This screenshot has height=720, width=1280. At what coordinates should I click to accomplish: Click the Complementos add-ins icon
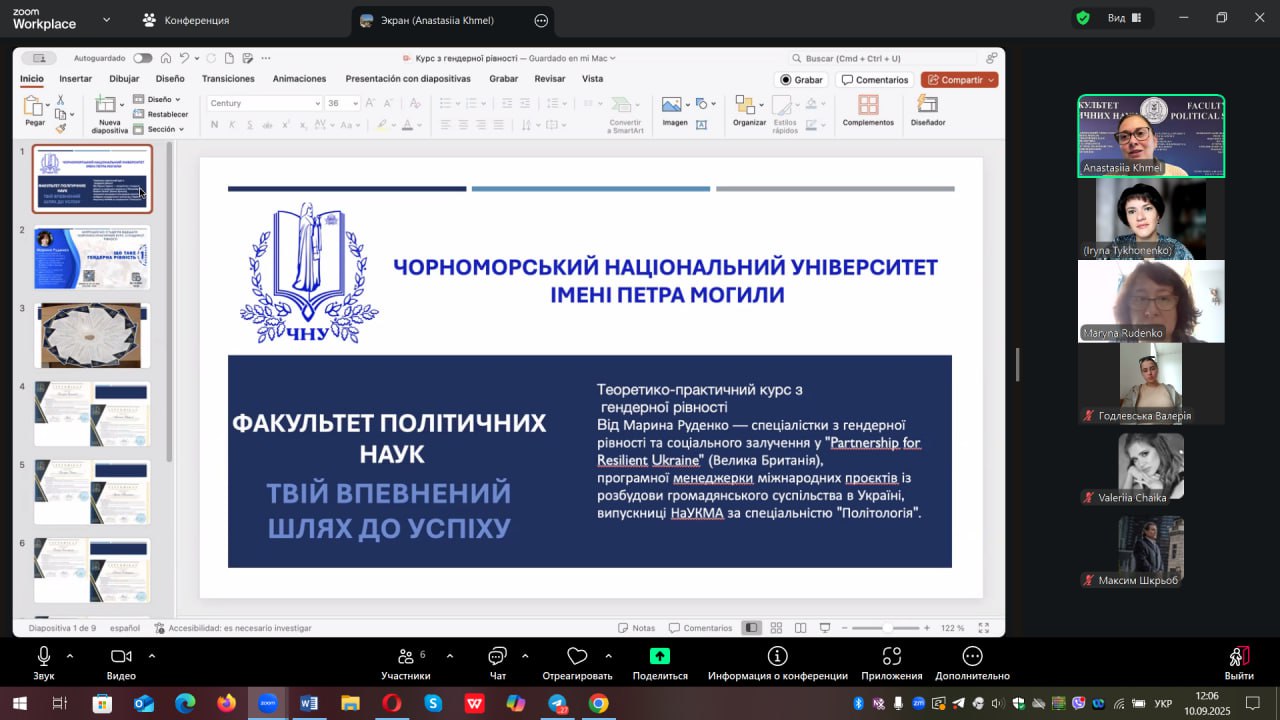coord(868,104)
